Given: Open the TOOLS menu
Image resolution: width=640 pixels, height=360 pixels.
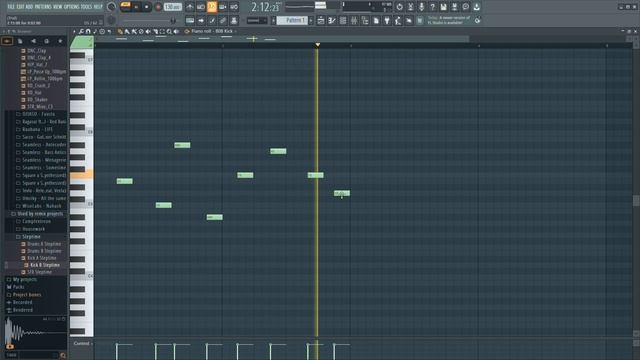Looking at the screenshot, I should coord(86,7).
